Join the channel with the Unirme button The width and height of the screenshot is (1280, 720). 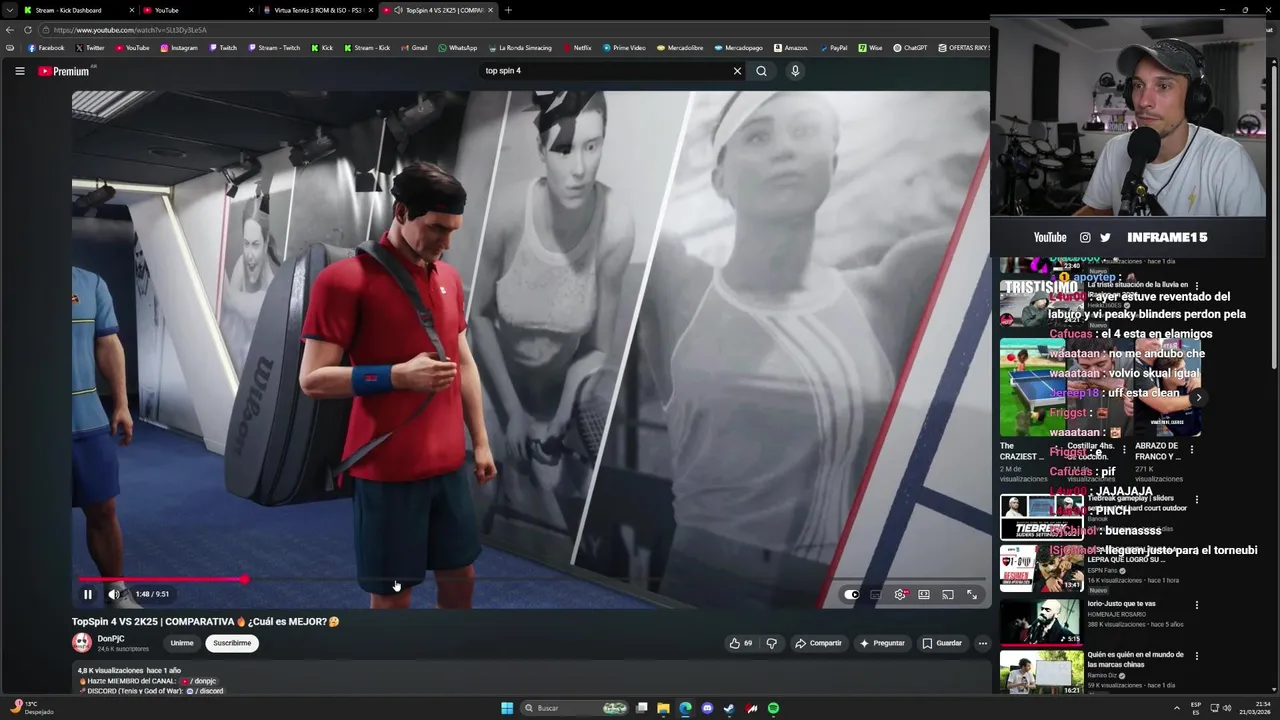[x=182, y=643]
